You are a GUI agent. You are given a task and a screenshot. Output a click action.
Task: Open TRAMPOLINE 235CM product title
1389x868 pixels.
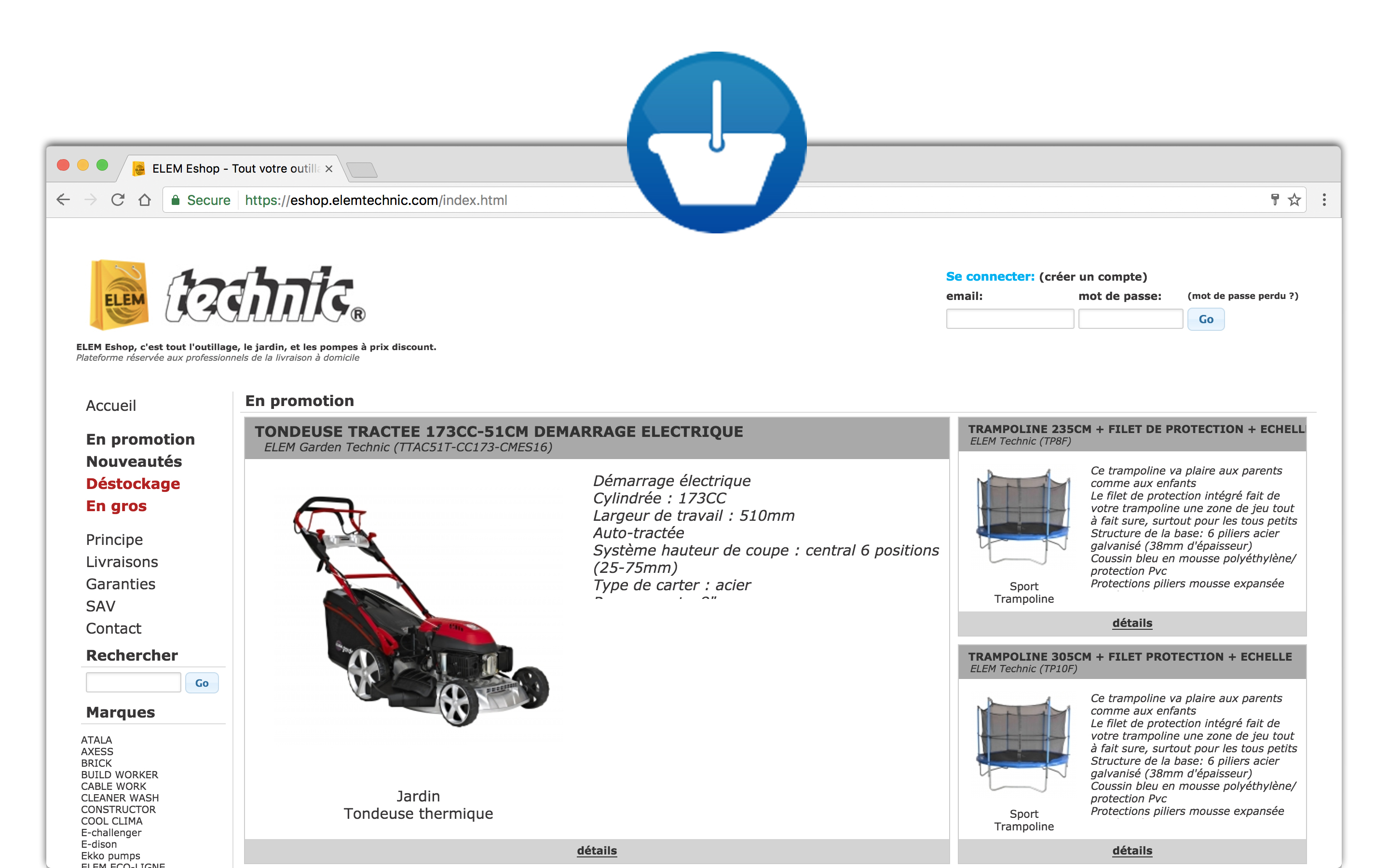click(x=1136, y=429)
